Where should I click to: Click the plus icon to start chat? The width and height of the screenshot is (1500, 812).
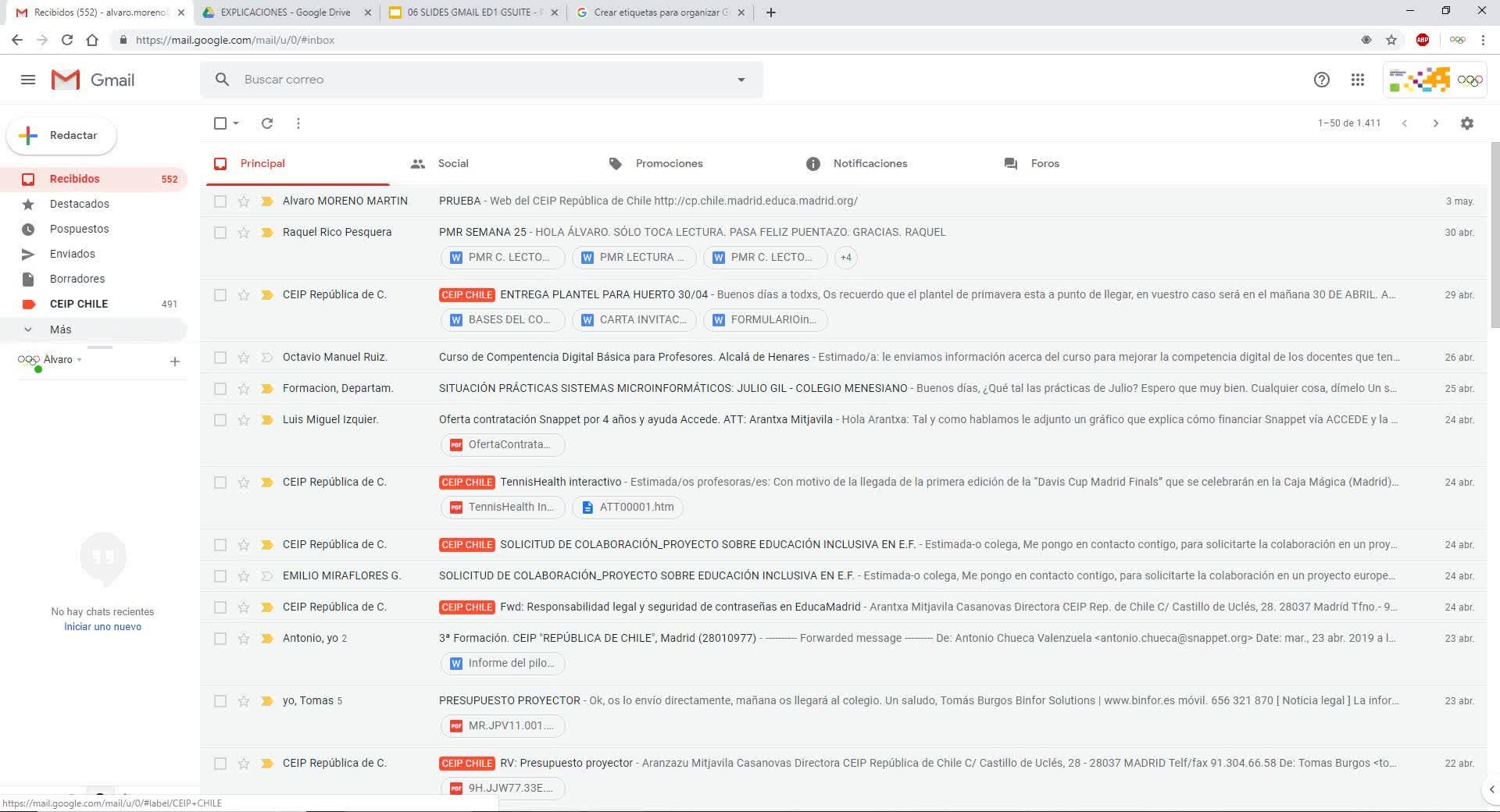click(175, 361)
